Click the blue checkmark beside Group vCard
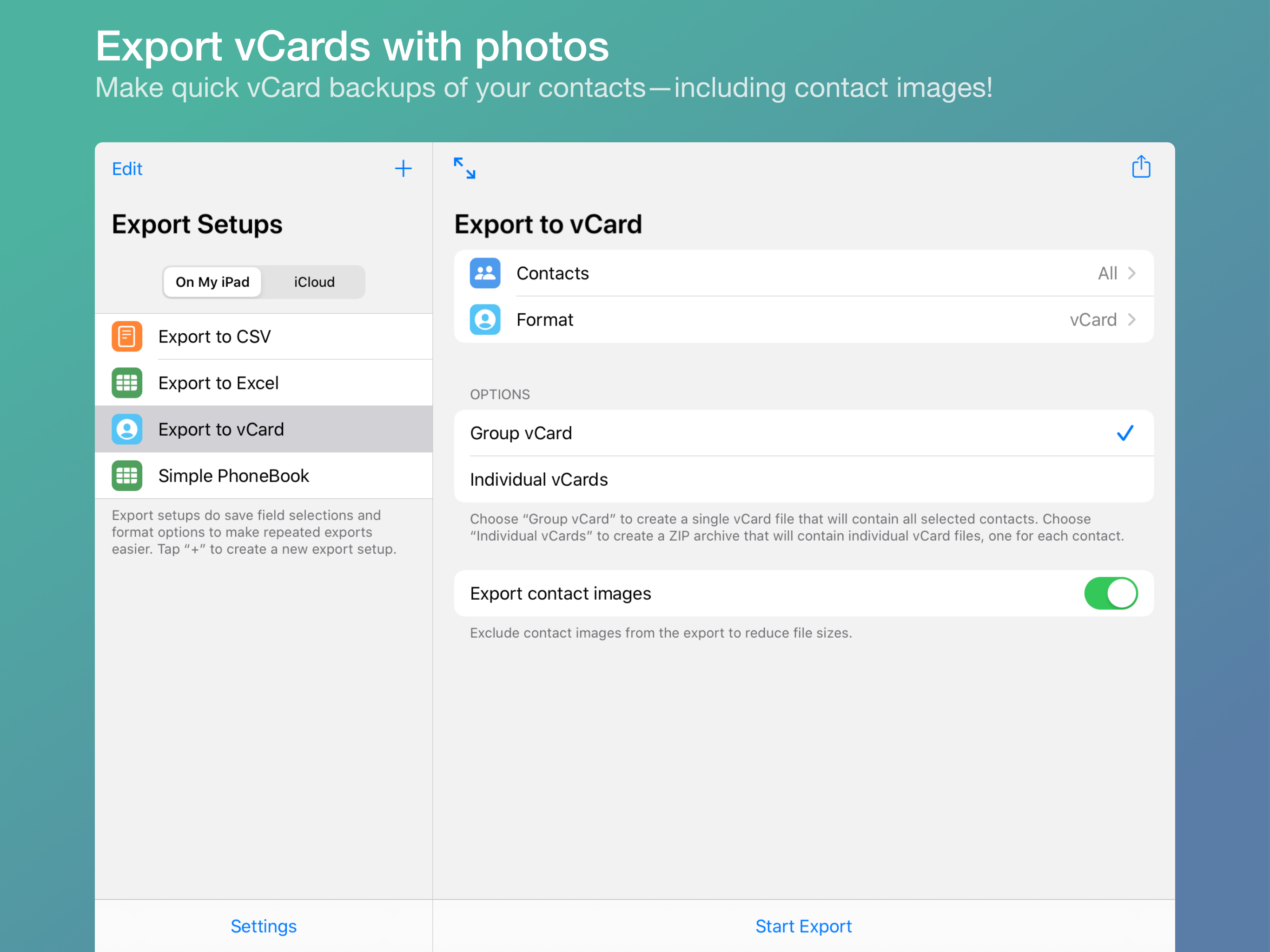Screen dimensions: 1270x952 pyautogui.click(x=1125, y=433)
